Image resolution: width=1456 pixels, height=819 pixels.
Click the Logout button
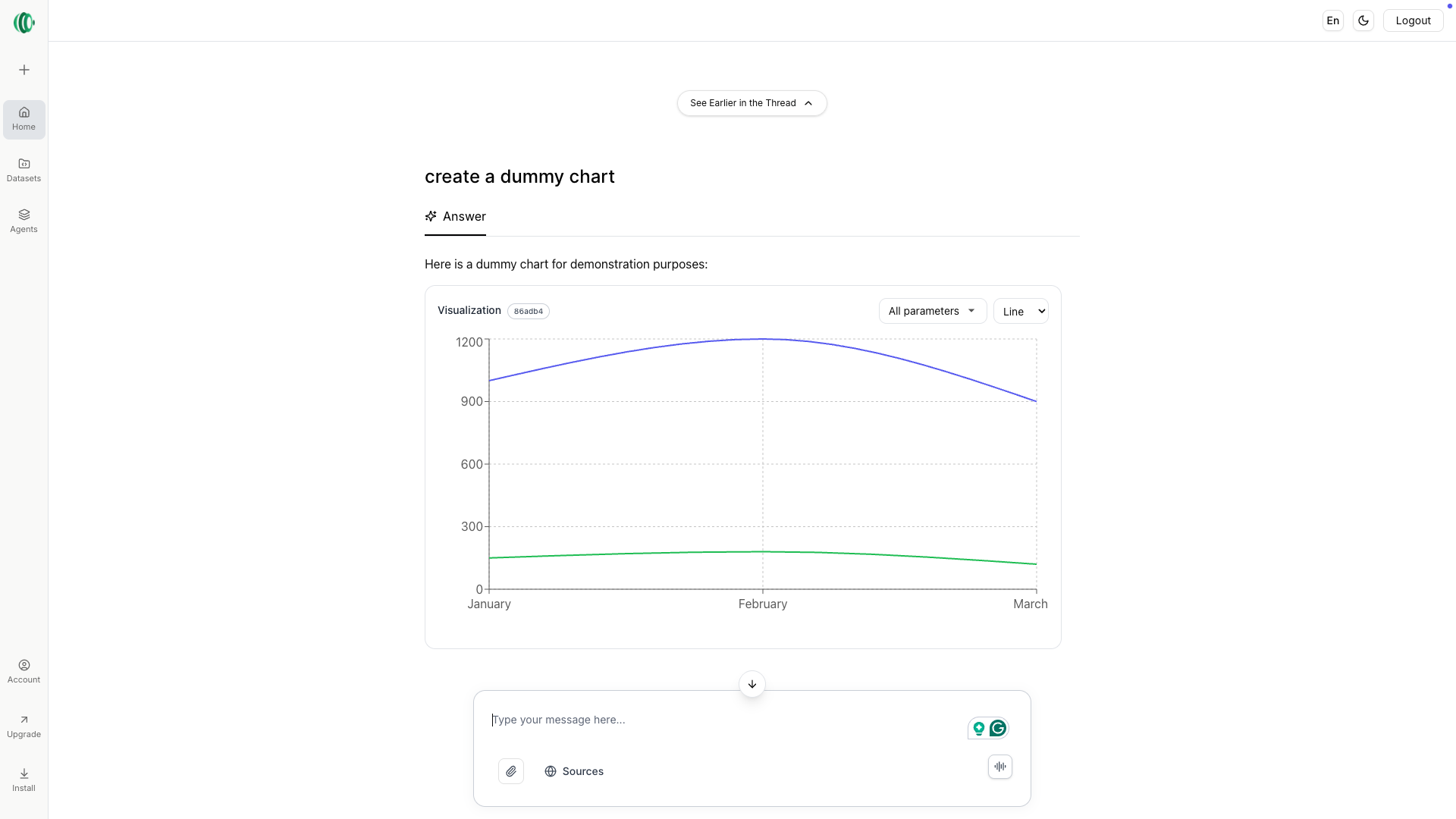[x=1413, y=20]
